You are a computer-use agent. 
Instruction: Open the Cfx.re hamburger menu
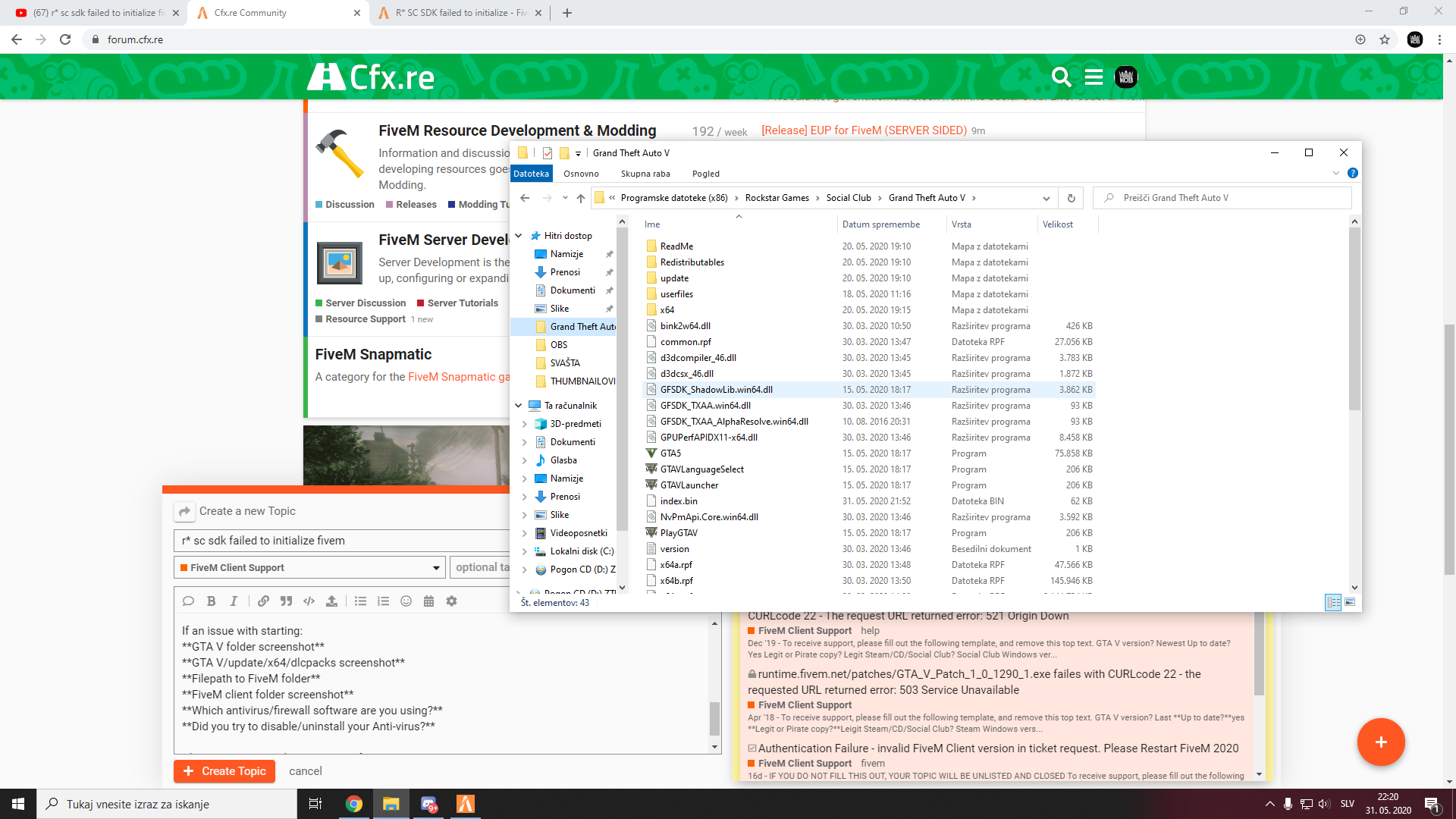1093,77
